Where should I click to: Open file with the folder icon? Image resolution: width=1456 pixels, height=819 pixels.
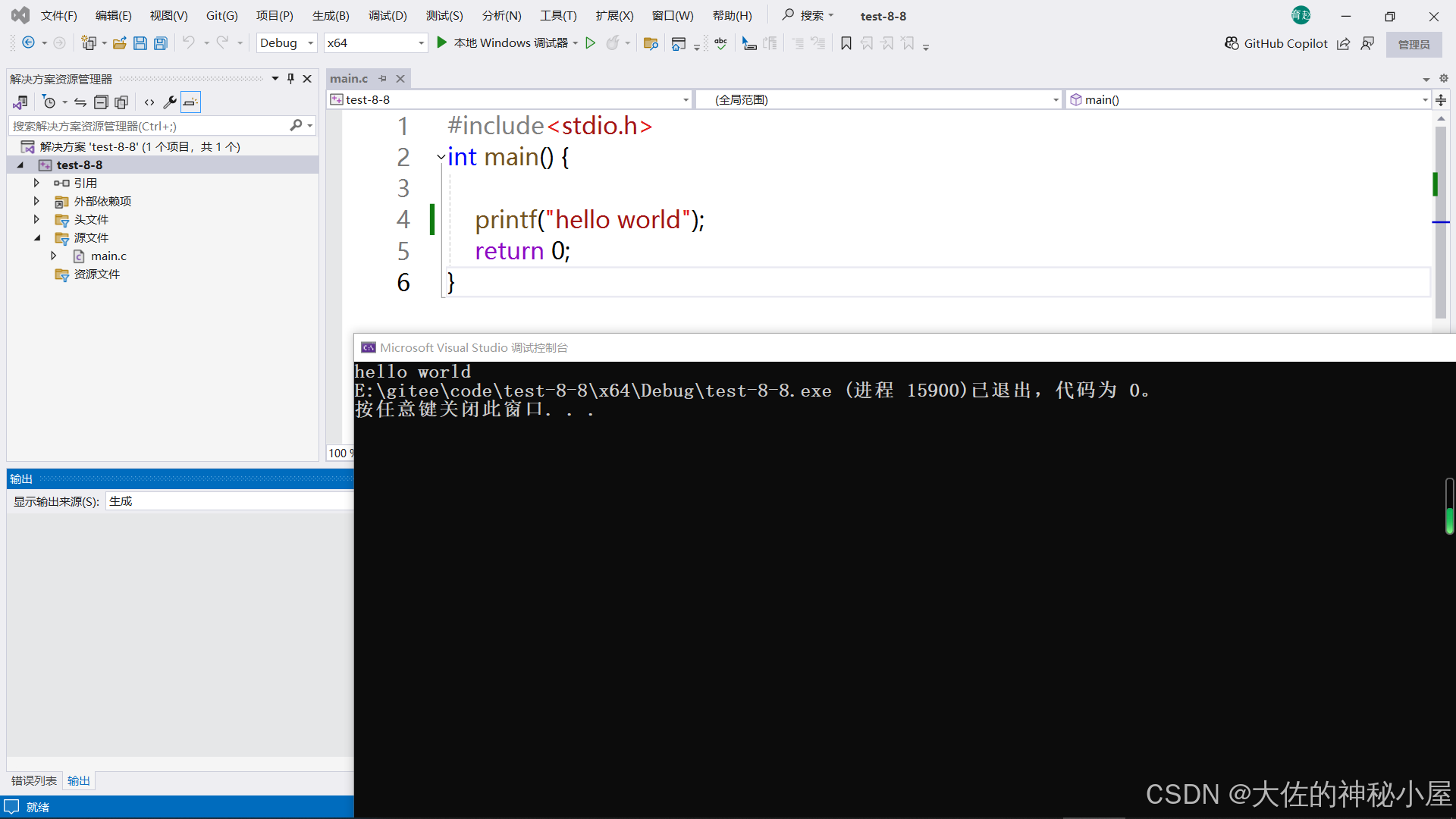pos(119,43)
